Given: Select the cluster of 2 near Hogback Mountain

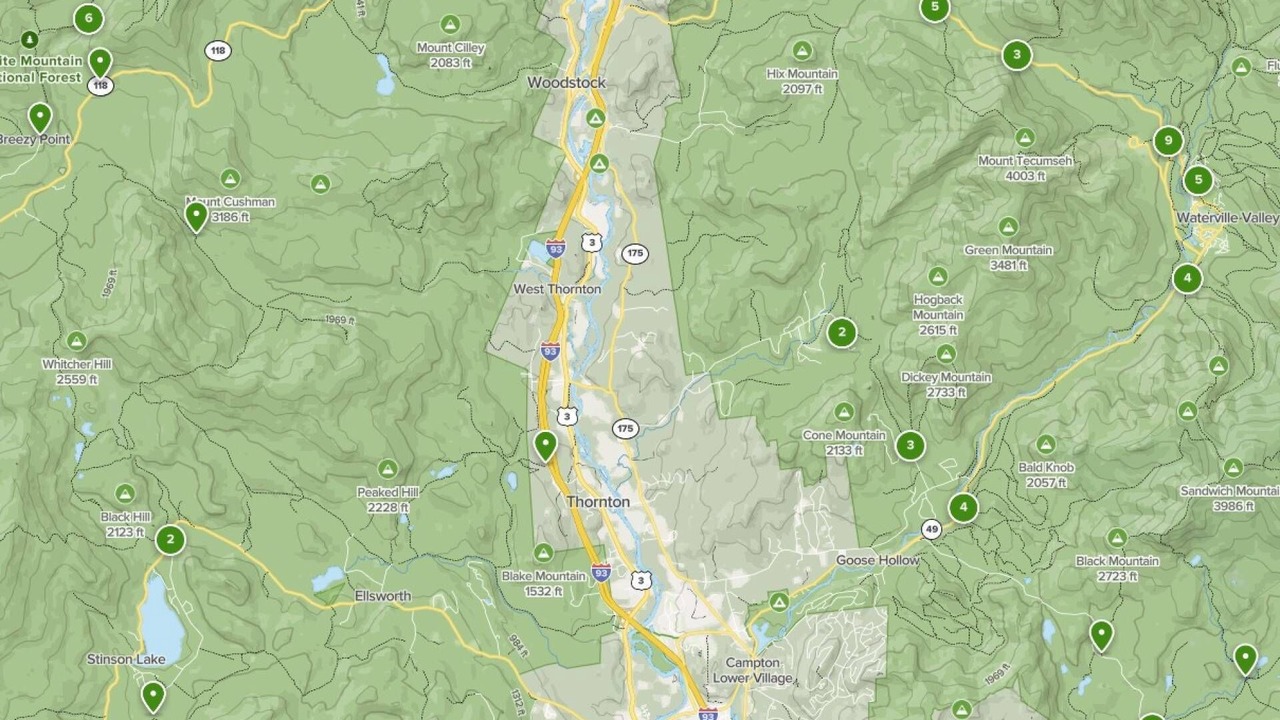Looking at the screenshot, I should [842, 332].
